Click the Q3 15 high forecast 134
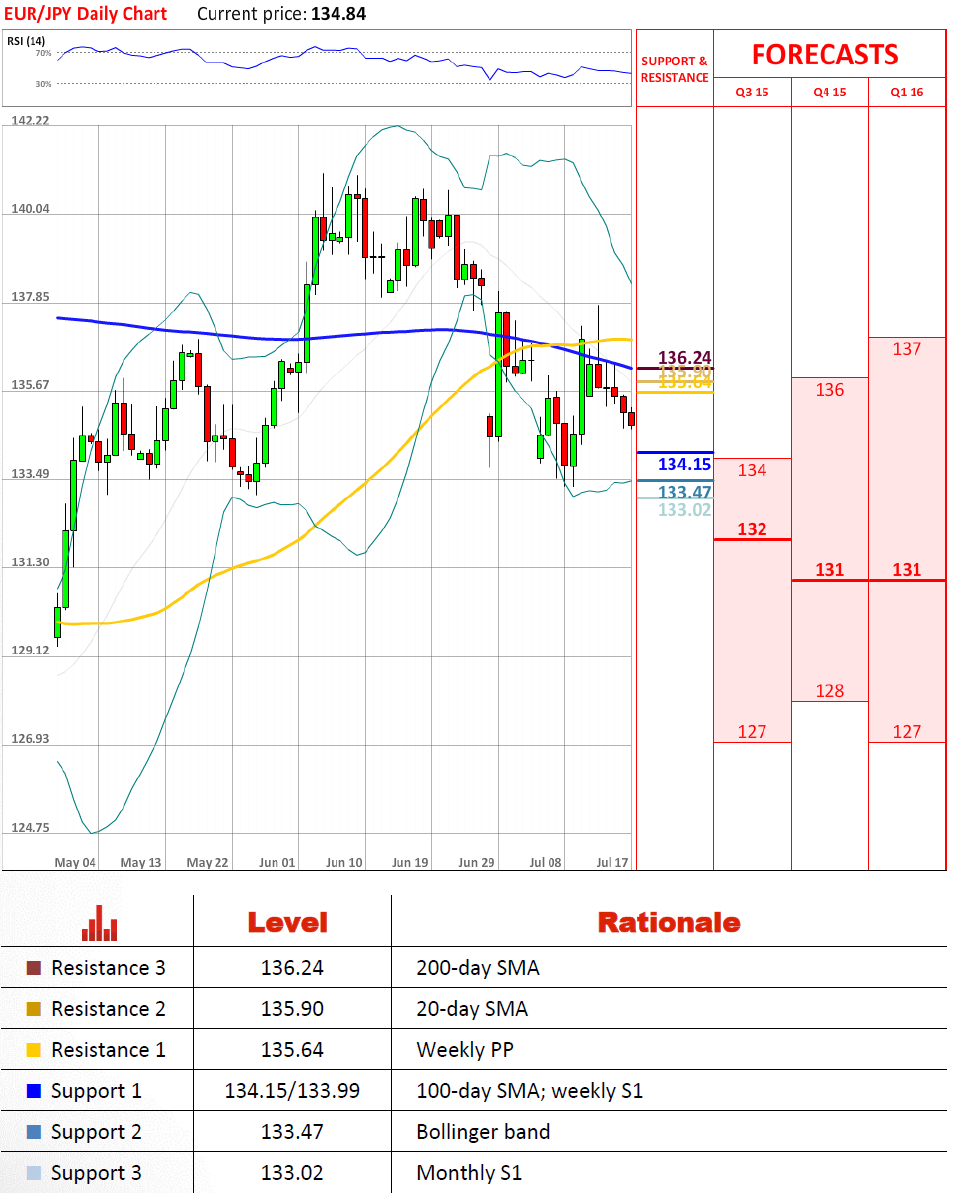Screen dimensions: 956x1193 pyautogui.click(x=752, y=470)
